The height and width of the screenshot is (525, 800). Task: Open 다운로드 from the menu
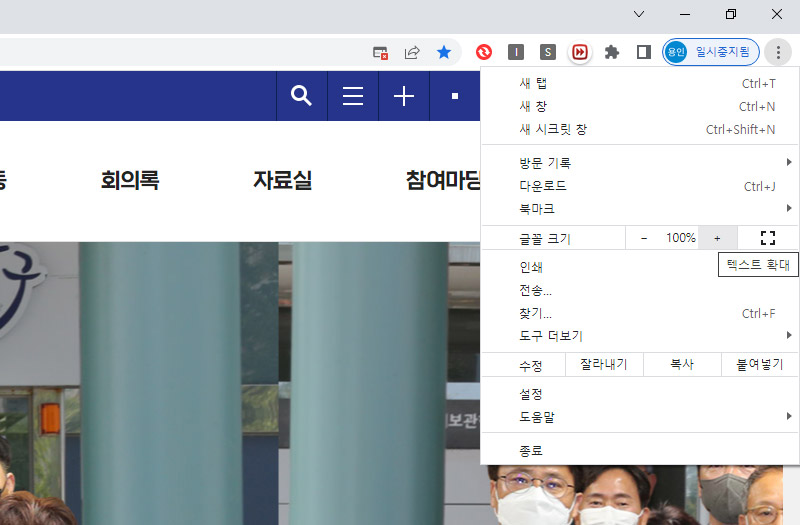point(640,186)
